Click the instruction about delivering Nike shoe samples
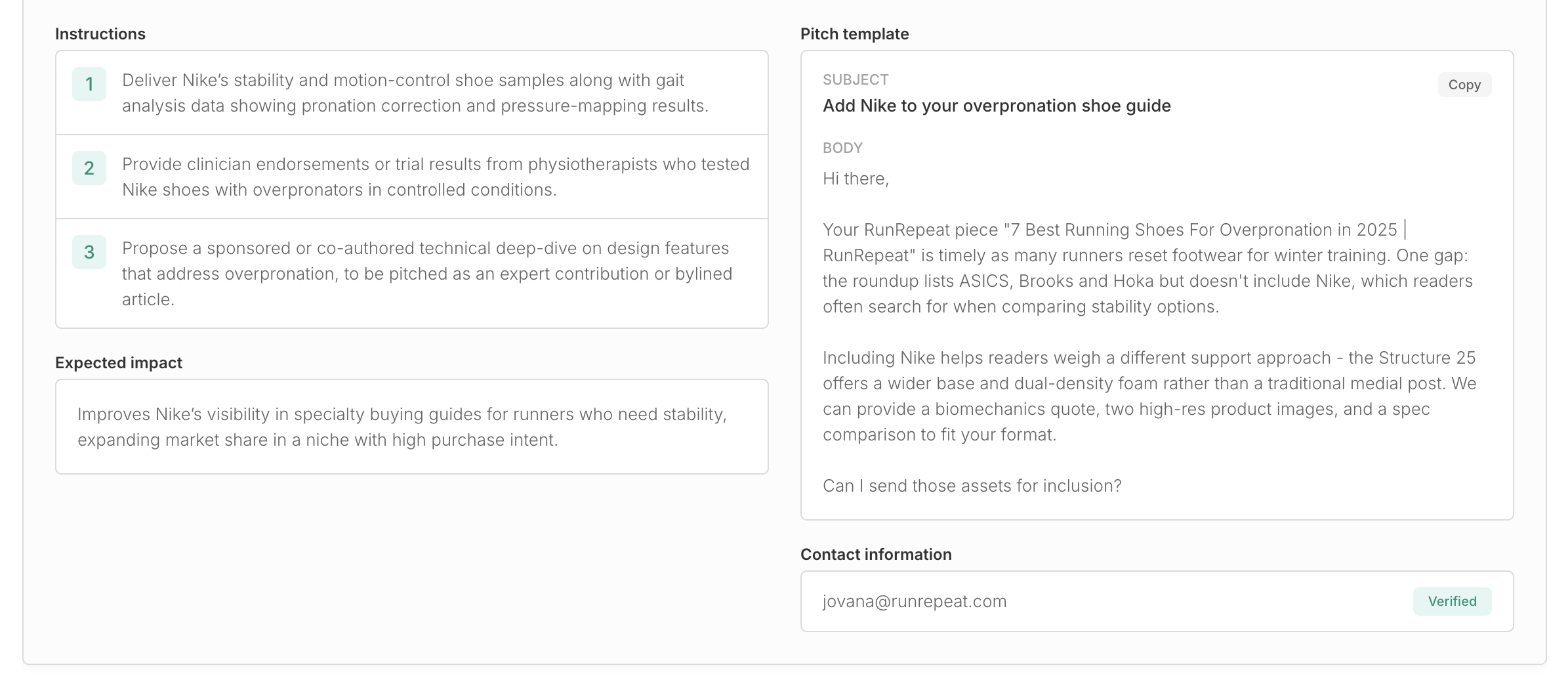 pyautogui.click(x=415, y=93)
